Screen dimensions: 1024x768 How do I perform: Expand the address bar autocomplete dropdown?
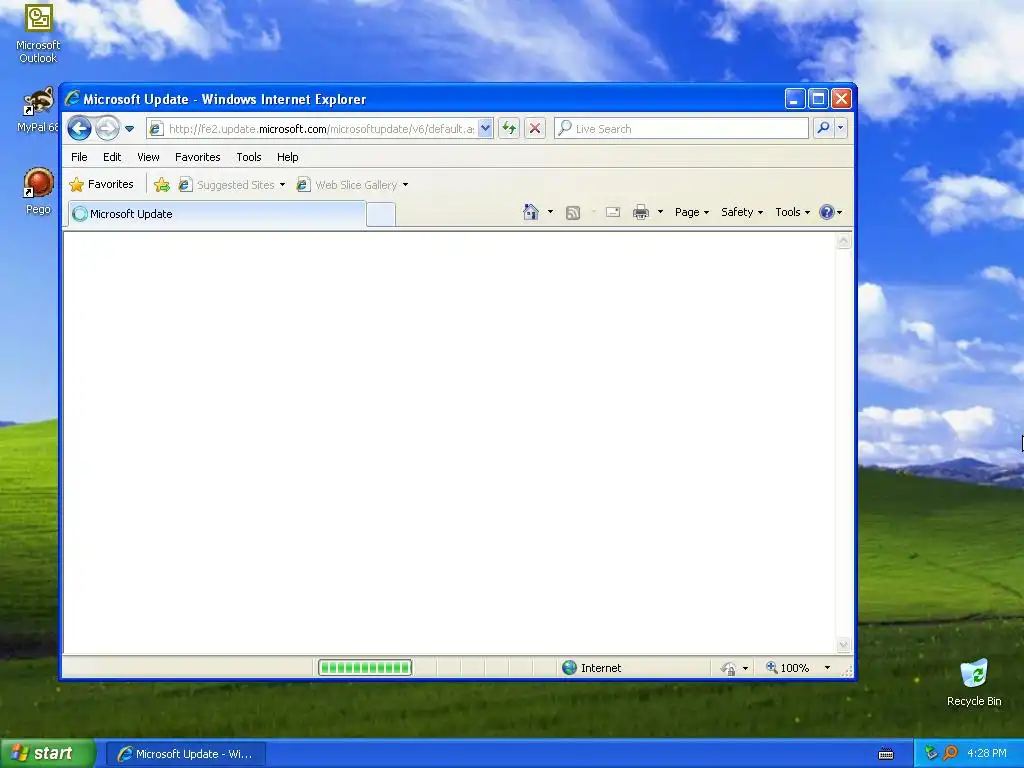[x=485, y=129]
